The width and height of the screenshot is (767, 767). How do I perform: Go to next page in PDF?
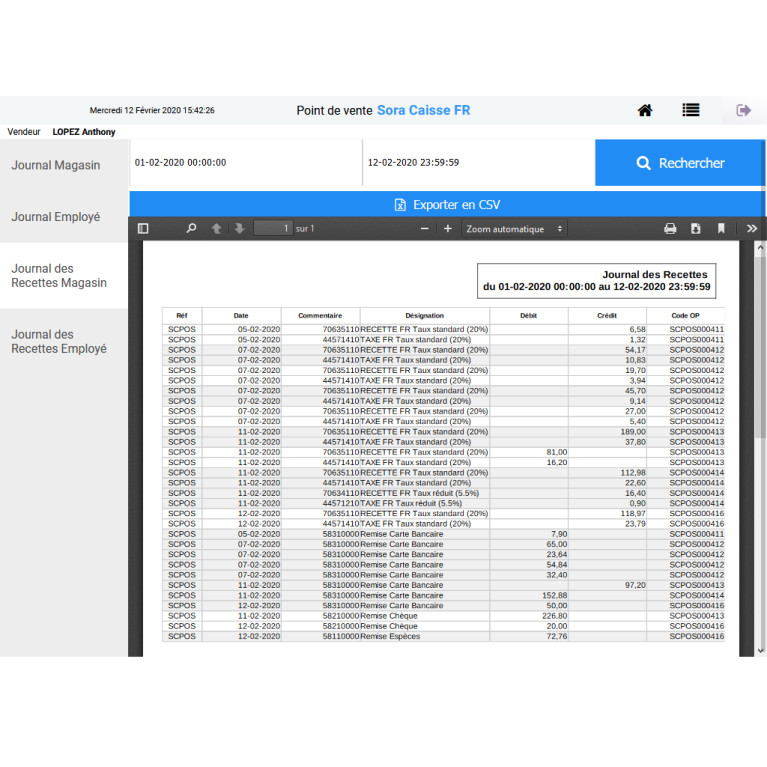239,229
